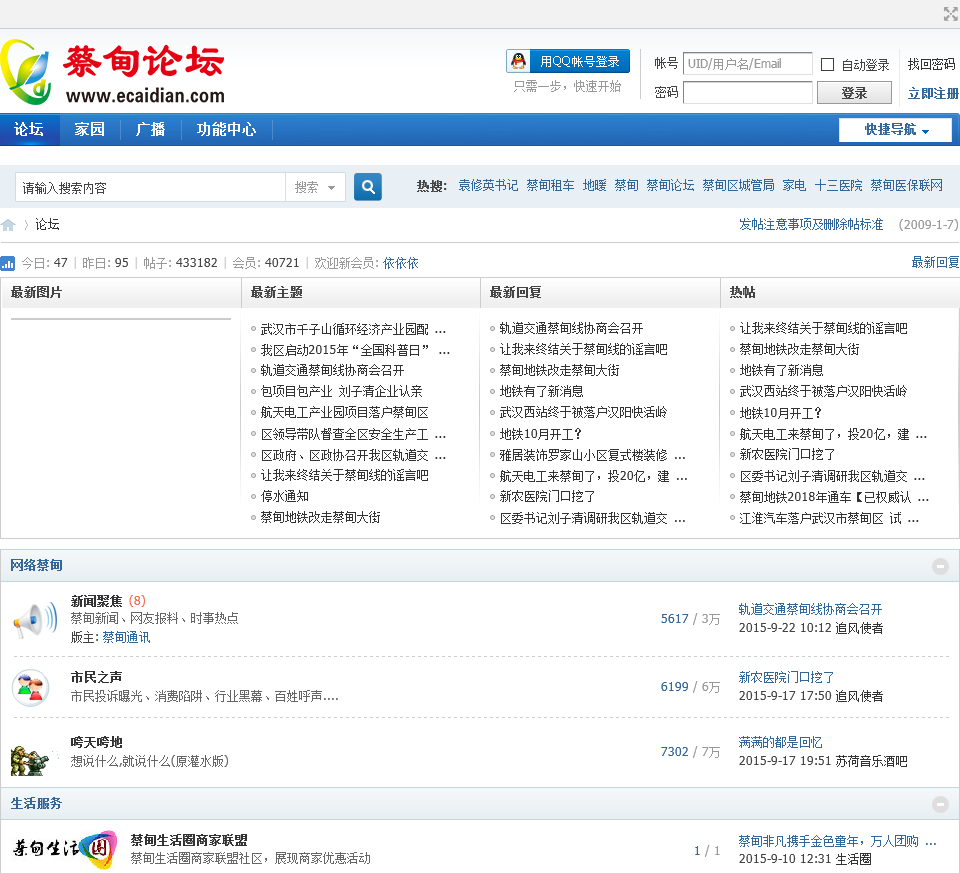Viewport: 960px width, 873px height.
Task: Collapse the 生活服务 section
Action: [940, 804]
